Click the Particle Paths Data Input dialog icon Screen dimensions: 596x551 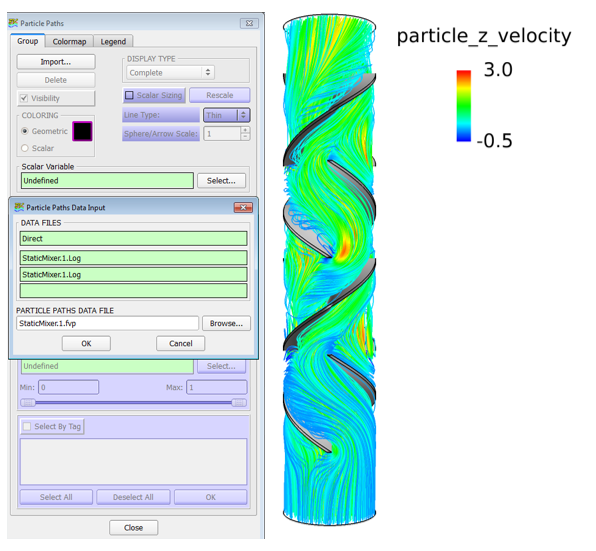pos(19,207)
